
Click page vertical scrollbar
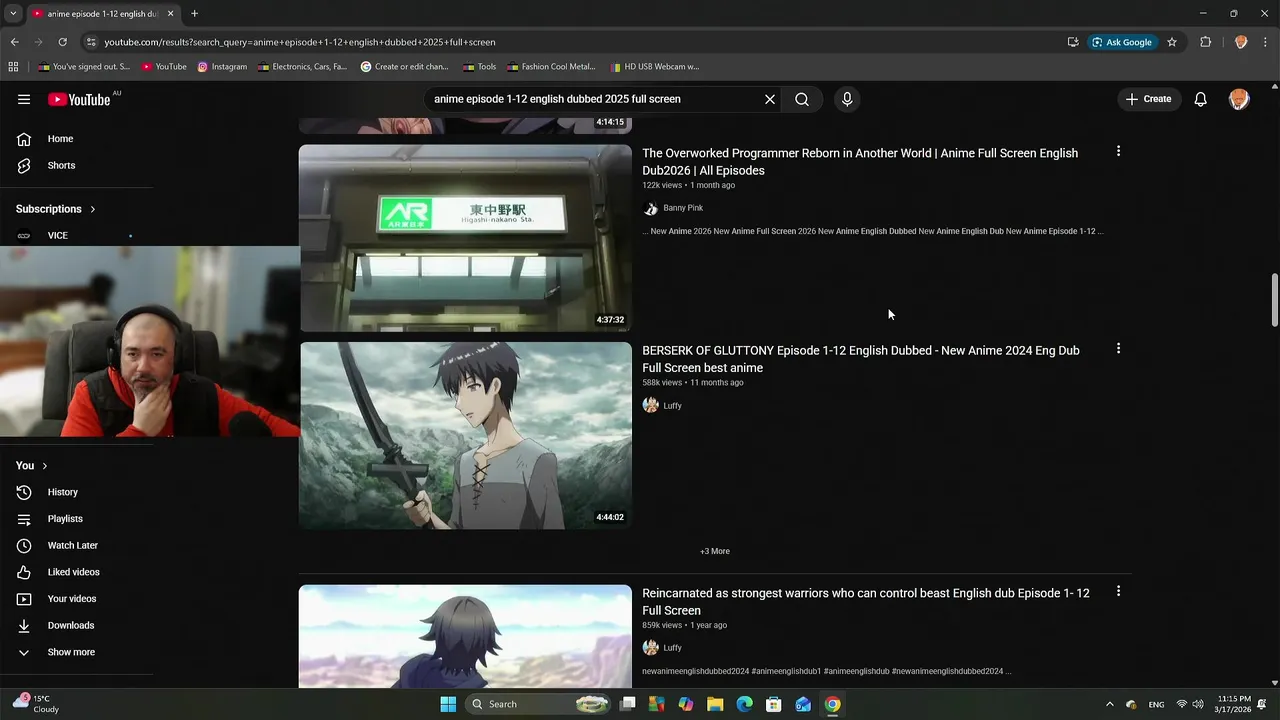point(1274,300)
